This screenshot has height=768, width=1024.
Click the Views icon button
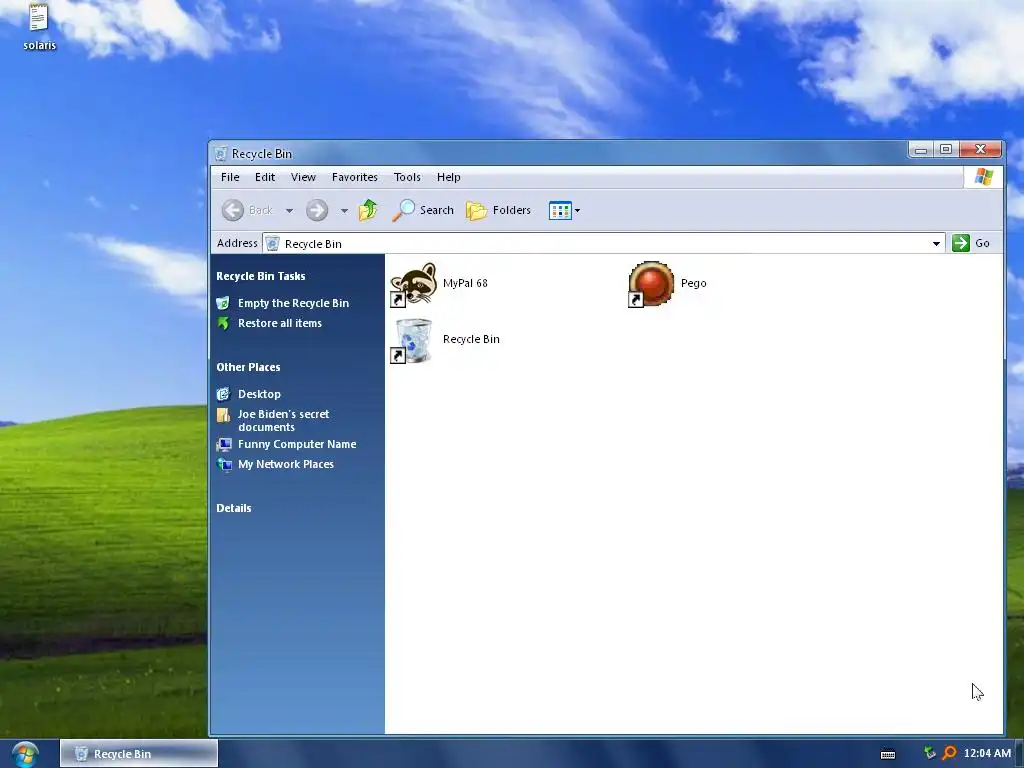point(560,210)
